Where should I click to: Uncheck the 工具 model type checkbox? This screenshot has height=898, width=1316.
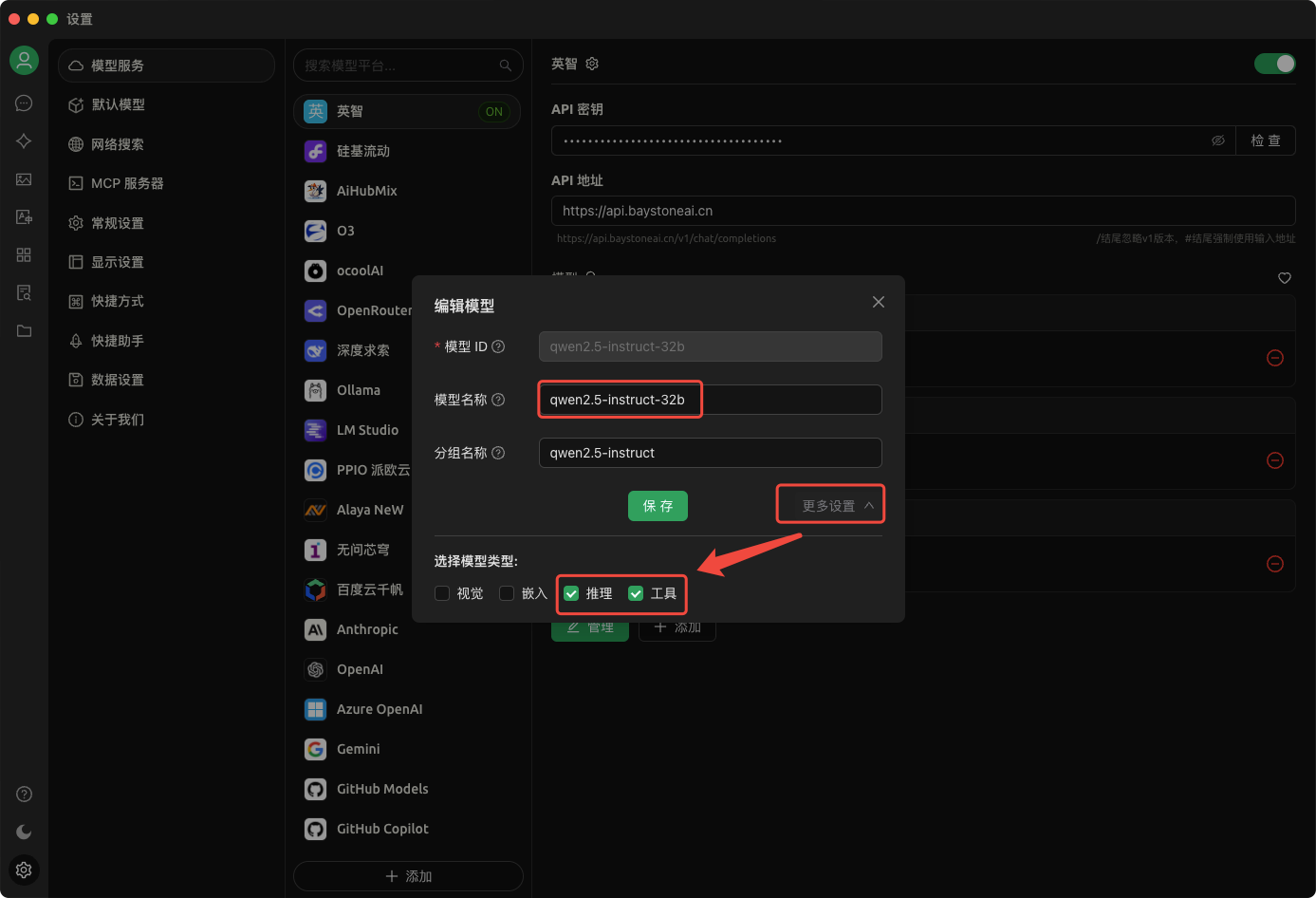tap(636, 593)
